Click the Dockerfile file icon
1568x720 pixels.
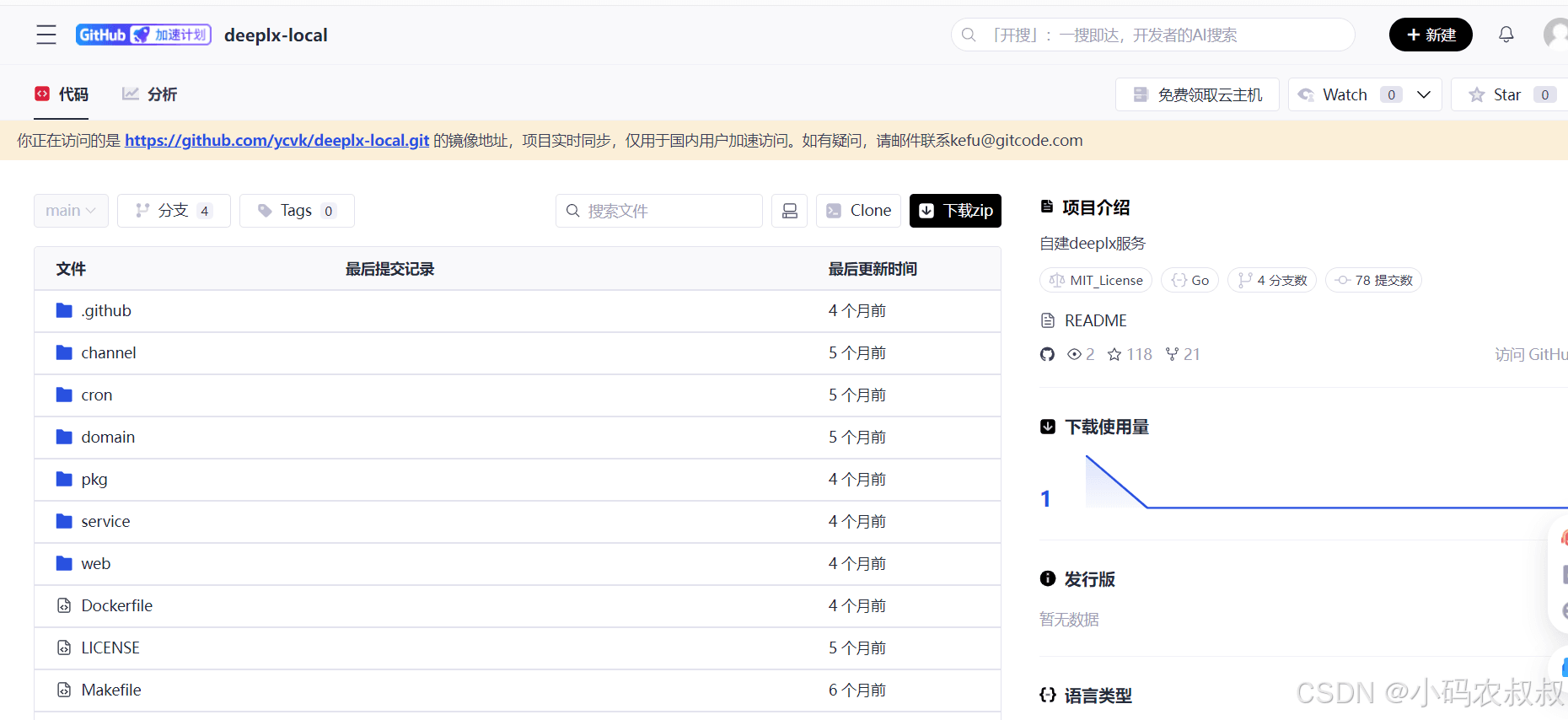64,605
